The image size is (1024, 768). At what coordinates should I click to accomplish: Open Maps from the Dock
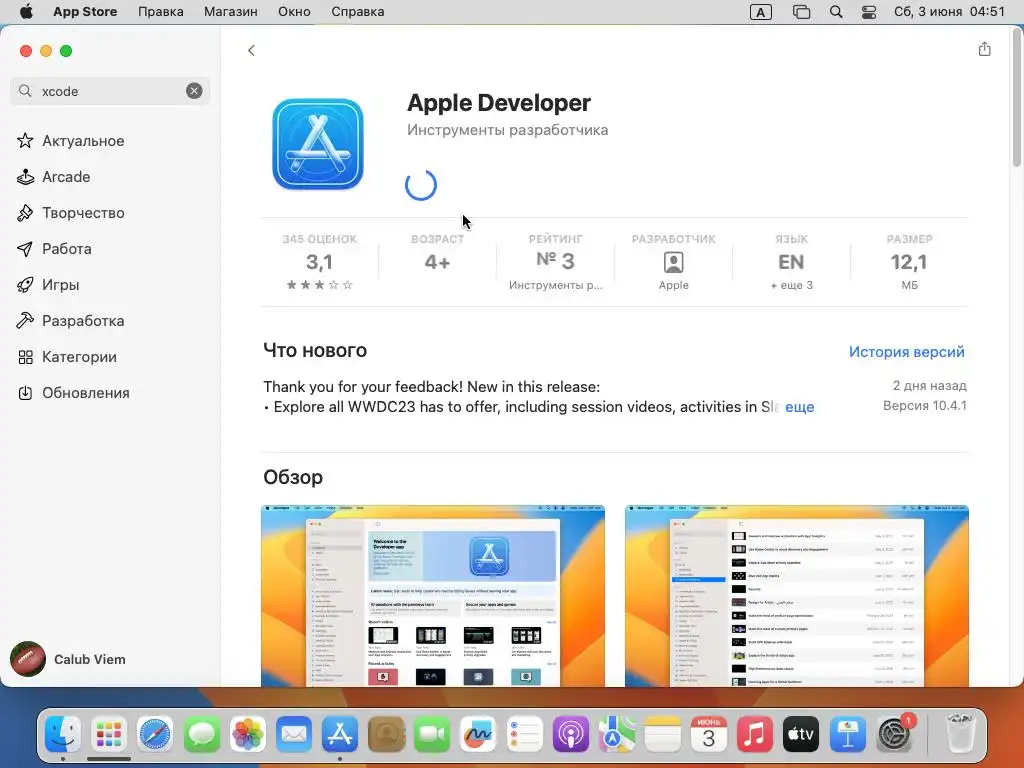[x=616, y=735]
